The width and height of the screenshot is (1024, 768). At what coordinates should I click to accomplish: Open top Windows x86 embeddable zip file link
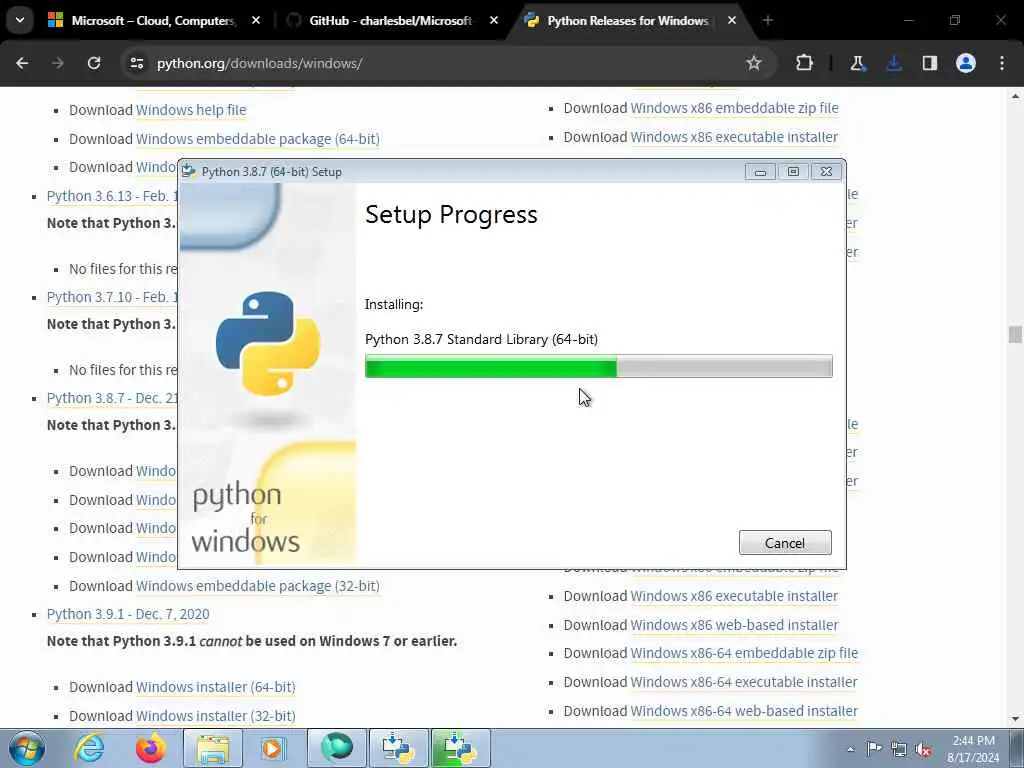pos(734,108)
